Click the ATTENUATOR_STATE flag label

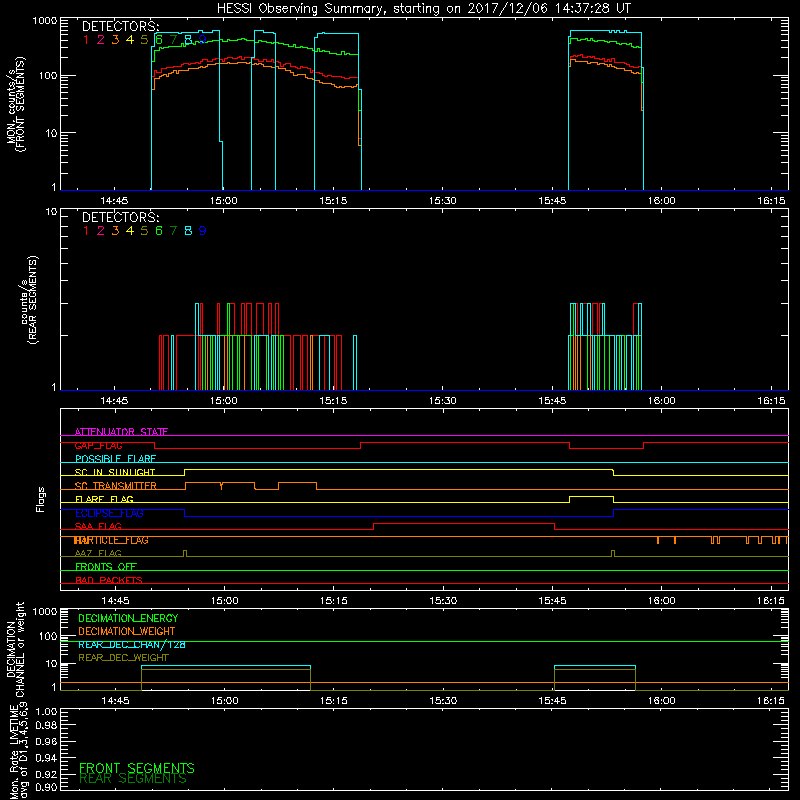tap(121, 432)
